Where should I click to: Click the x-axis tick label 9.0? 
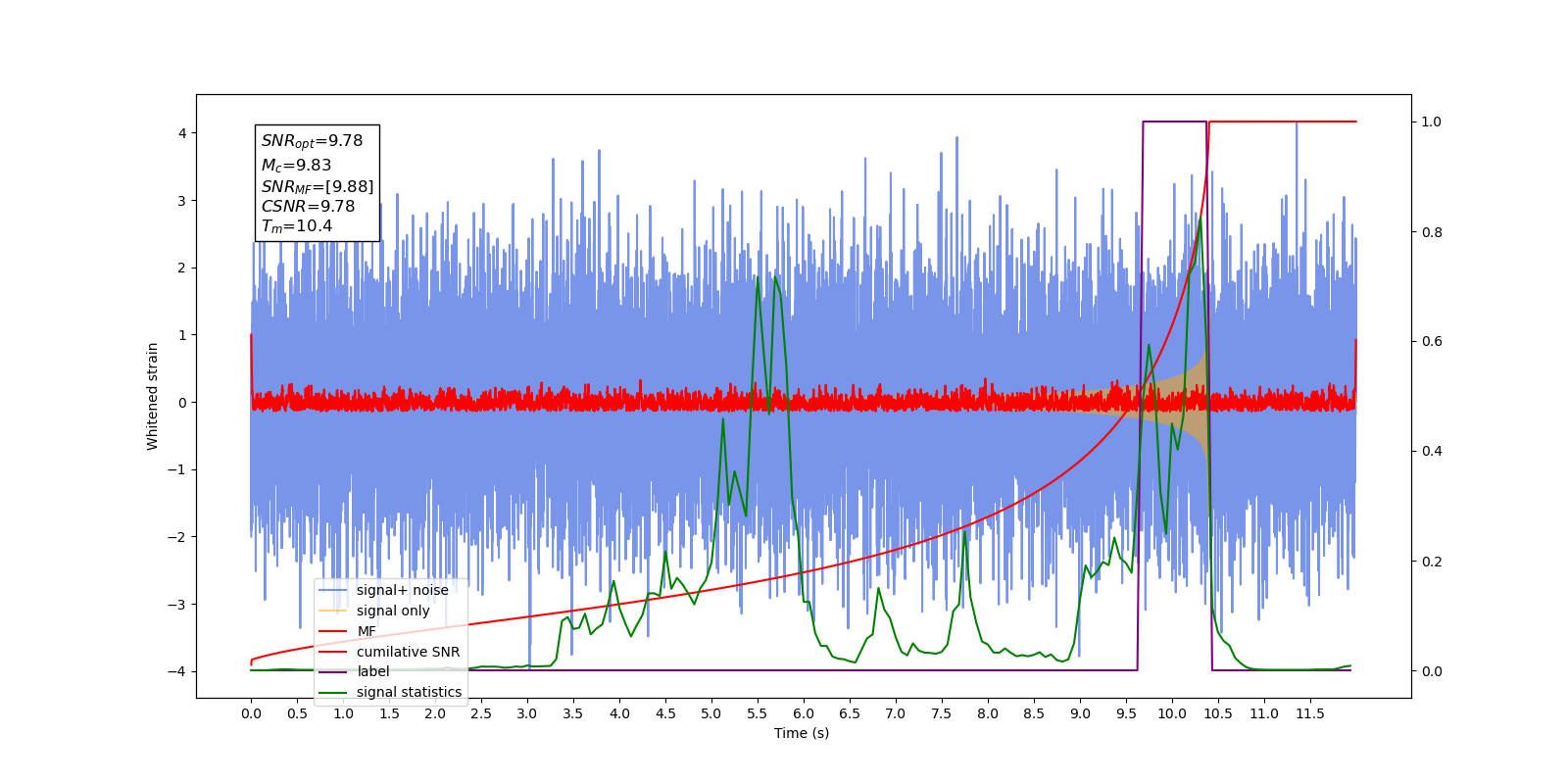(x=1080, y=713)
